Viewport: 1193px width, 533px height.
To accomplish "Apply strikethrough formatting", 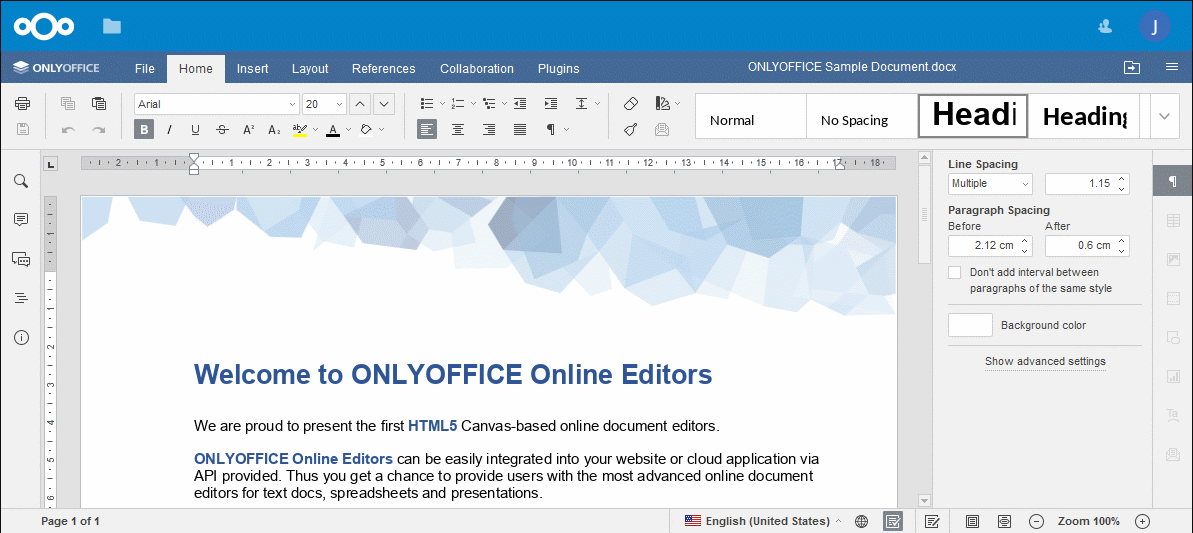I will (x=222, y=129).
